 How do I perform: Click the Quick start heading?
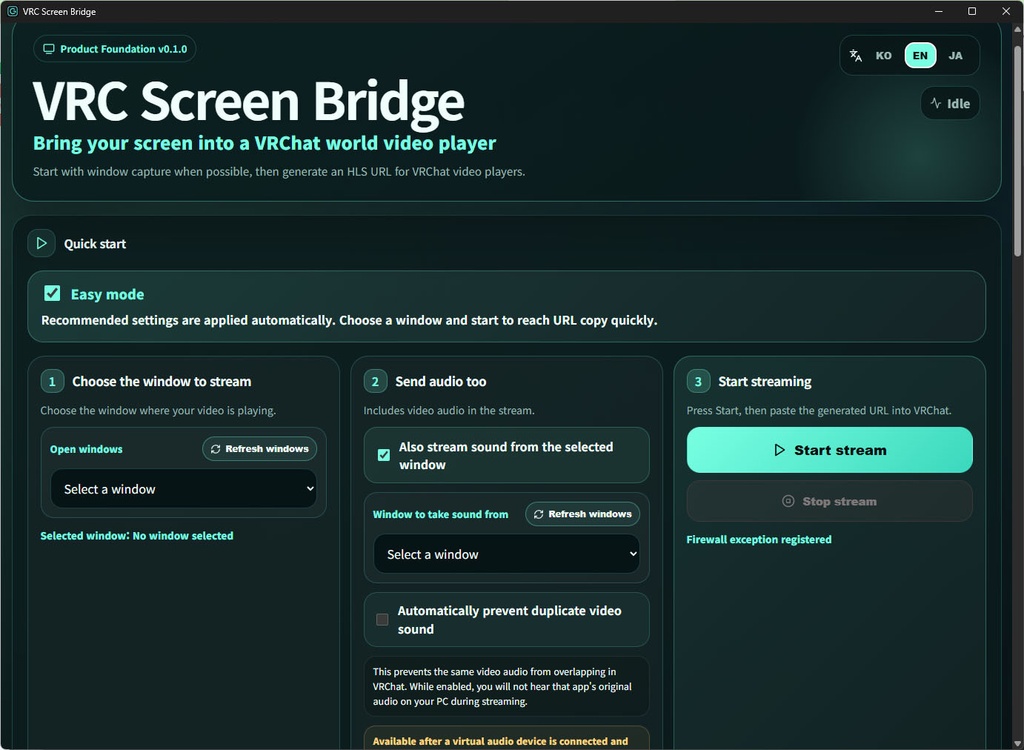click(x=95, y=244)
